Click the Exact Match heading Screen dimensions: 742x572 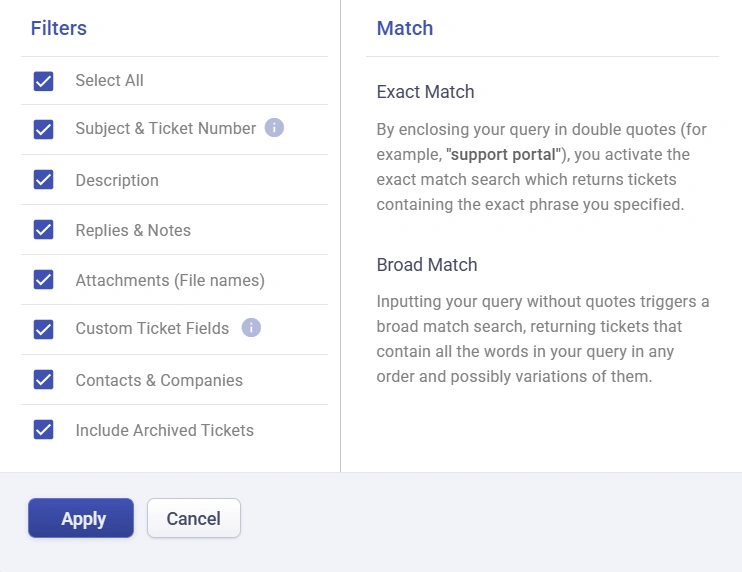point(425,92)
